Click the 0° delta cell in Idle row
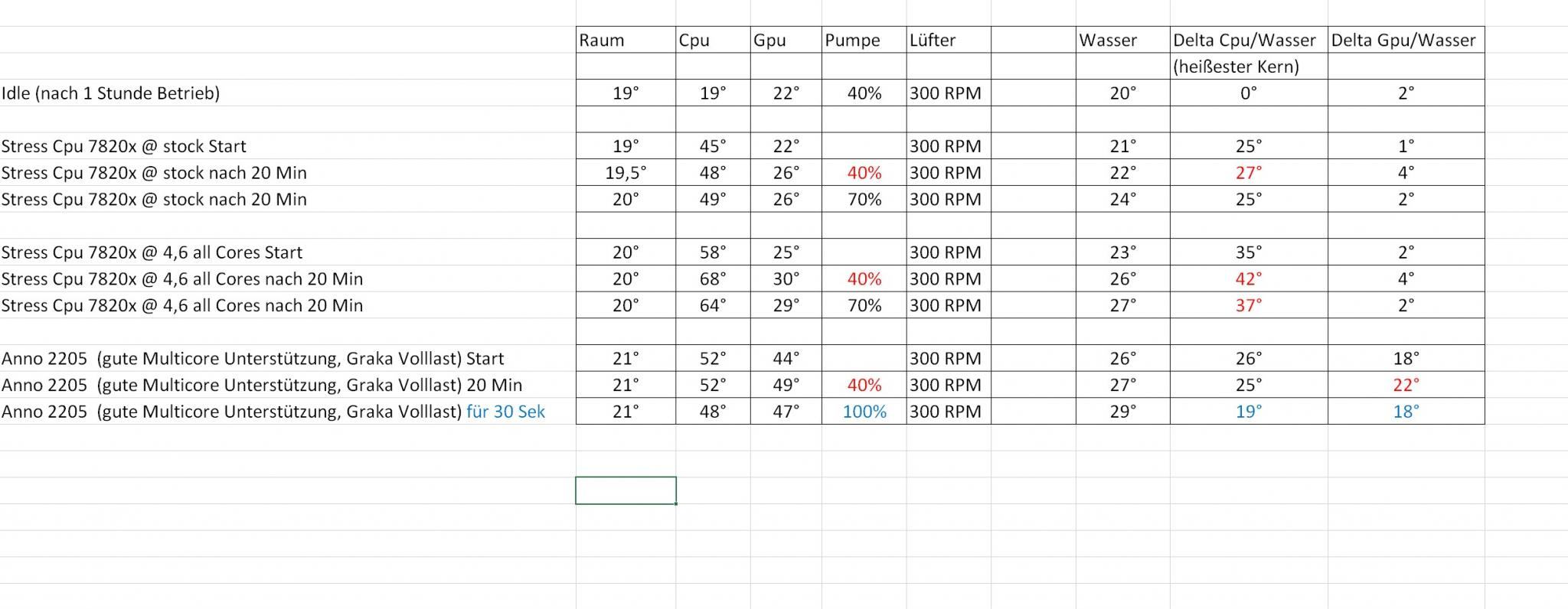 pyautogui.click(x=1248, y=93)
